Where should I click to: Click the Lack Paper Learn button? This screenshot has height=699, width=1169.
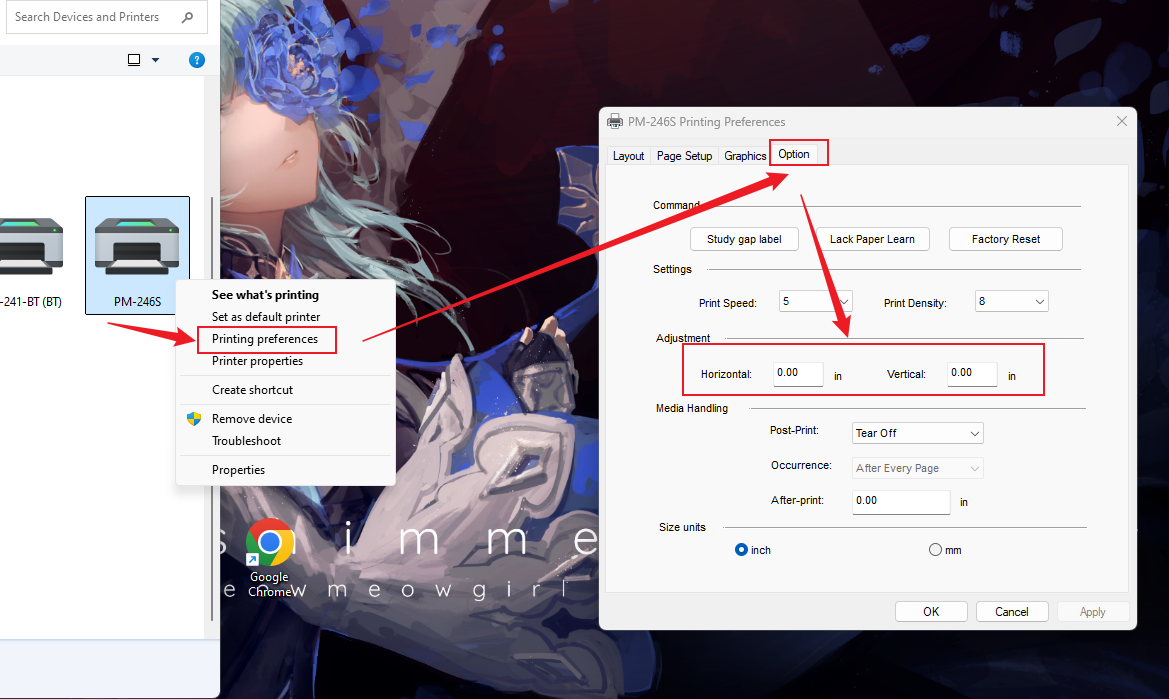click(x=872, y=239)
